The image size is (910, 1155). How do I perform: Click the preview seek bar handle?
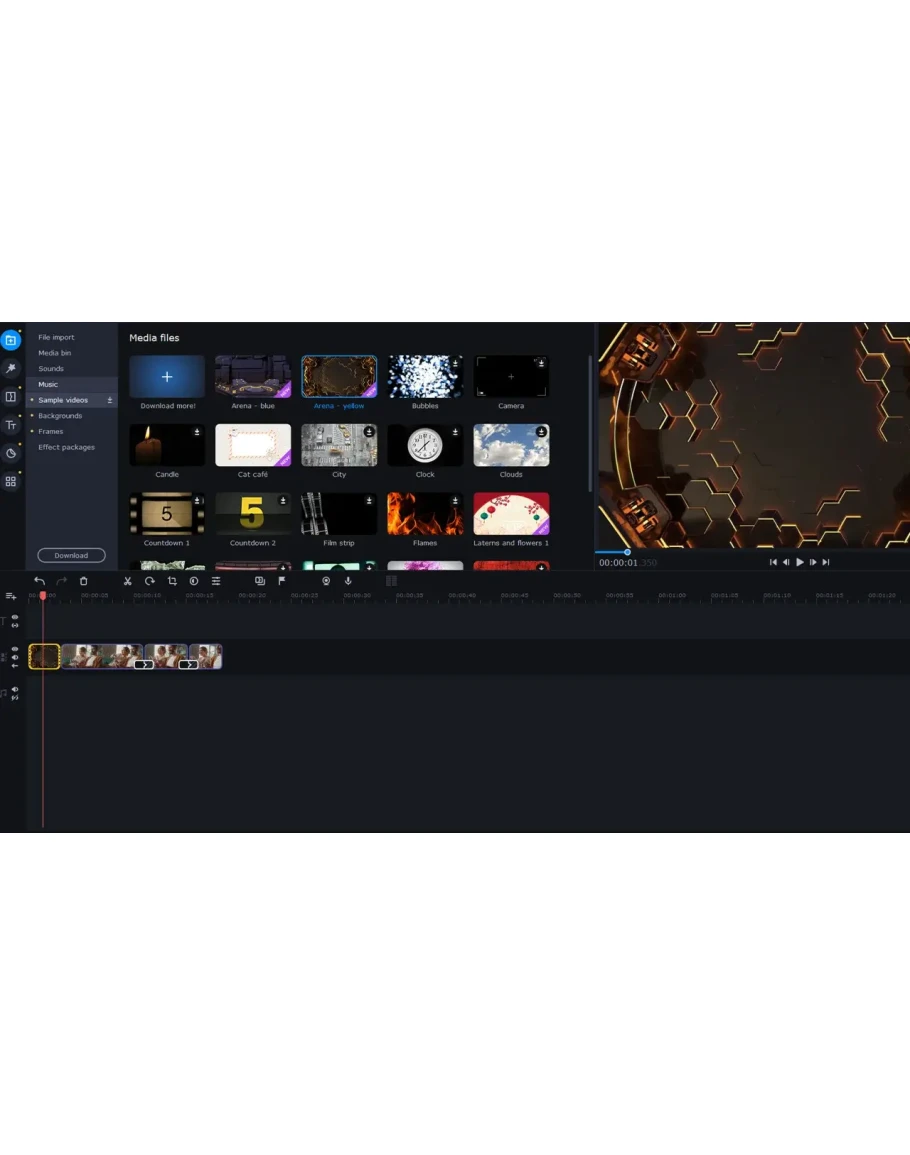point(628,552)
